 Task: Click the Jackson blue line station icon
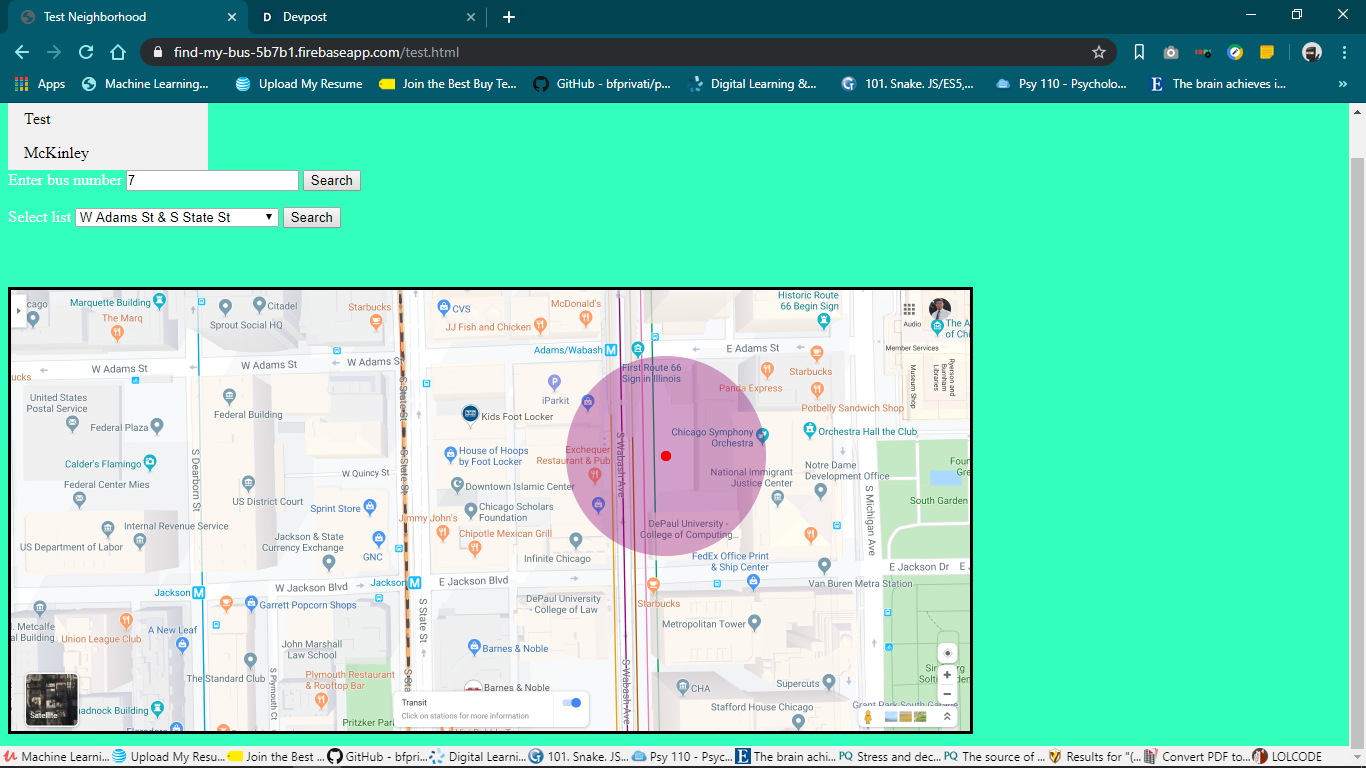tap(199, 592)
